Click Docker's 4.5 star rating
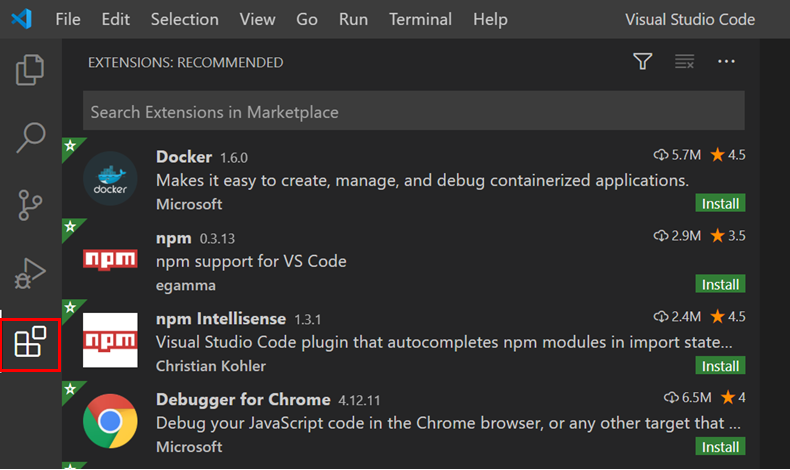This screenshot has width=790, height=470. (x=728, y=155)
